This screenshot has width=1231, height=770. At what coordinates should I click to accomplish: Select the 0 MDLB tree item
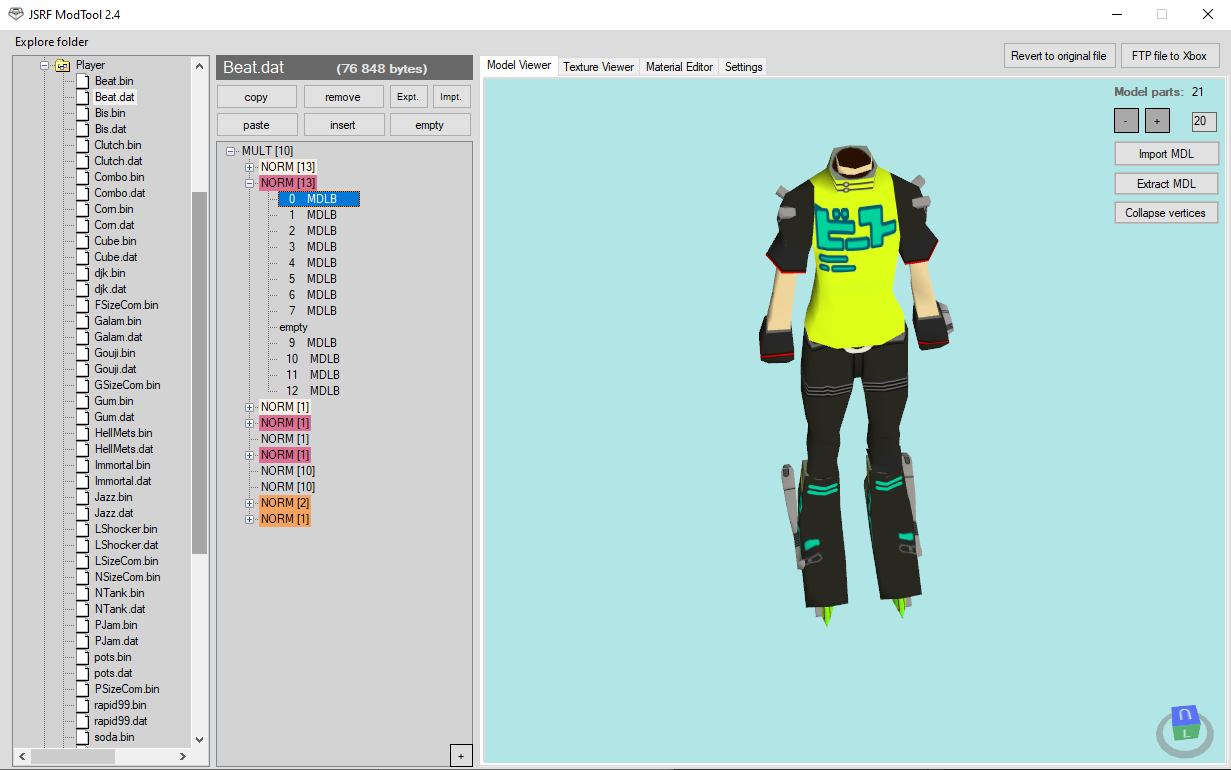tap(318, 199)
